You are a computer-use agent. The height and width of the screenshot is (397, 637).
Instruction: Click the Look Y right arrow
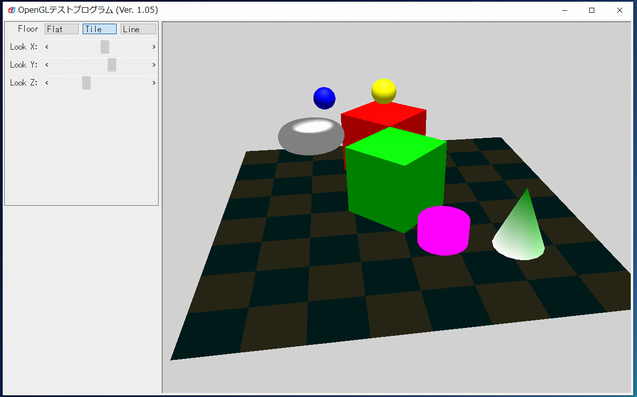coord(154,65)
